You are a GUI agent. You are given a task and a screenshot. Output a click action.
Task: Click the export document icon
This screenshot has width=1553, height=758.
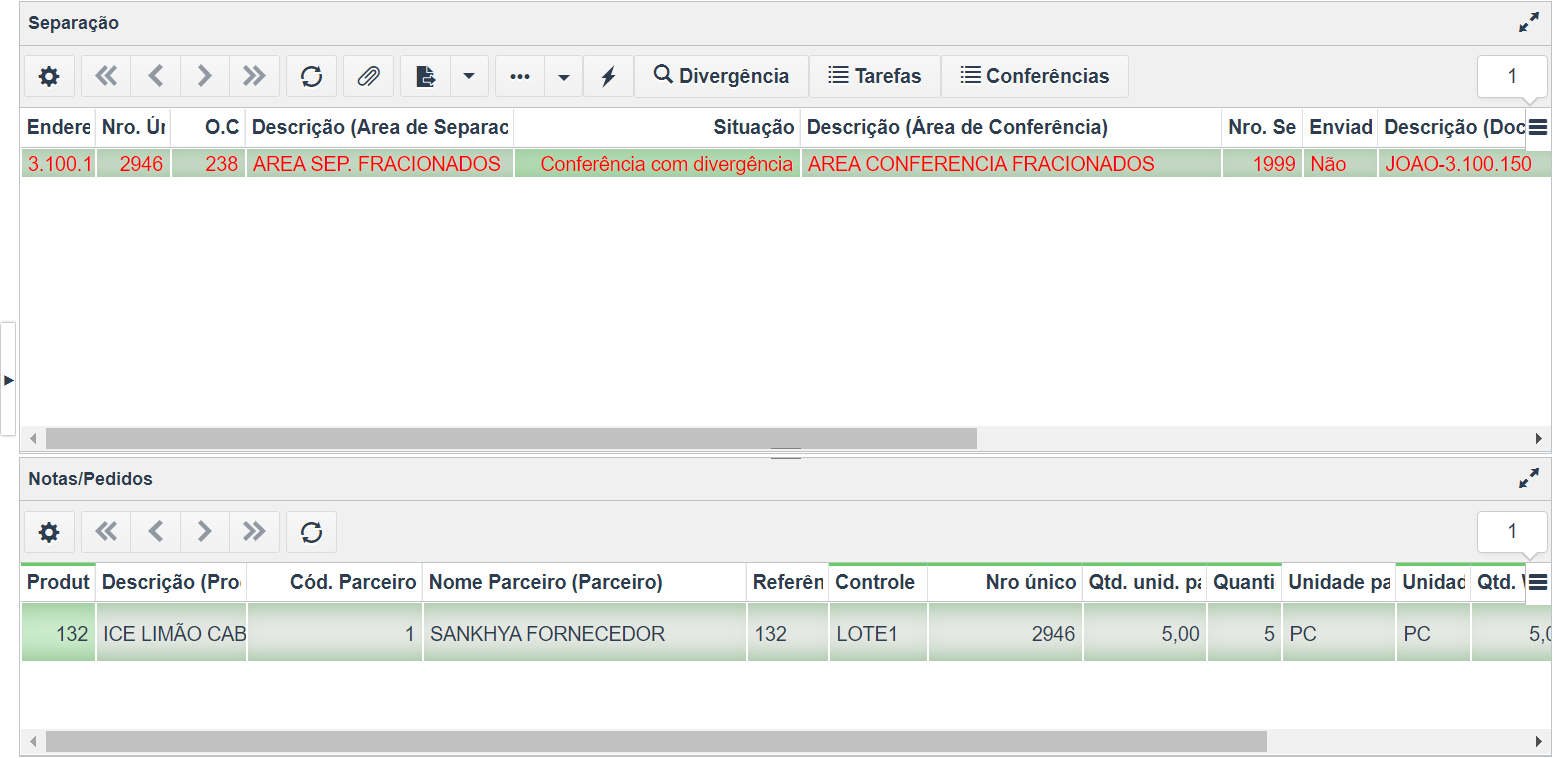point(426,76)
